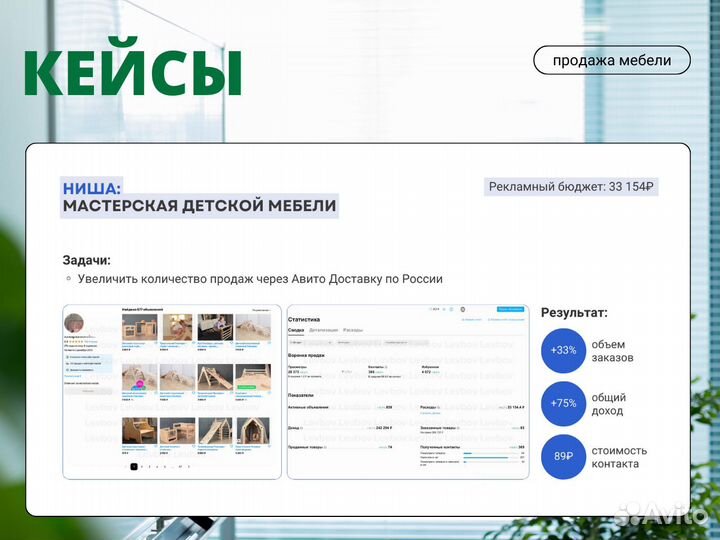Select current page 1 in pagination
The image size is (720, 540).
[134, 467]
